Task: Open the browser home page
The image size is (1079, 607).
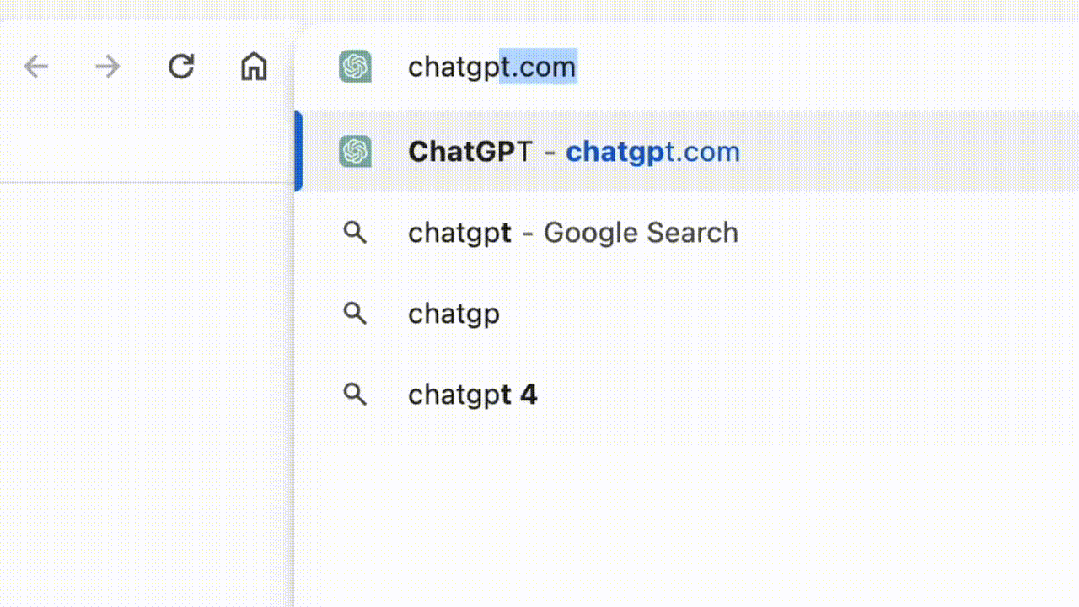Action: point(253,66)
